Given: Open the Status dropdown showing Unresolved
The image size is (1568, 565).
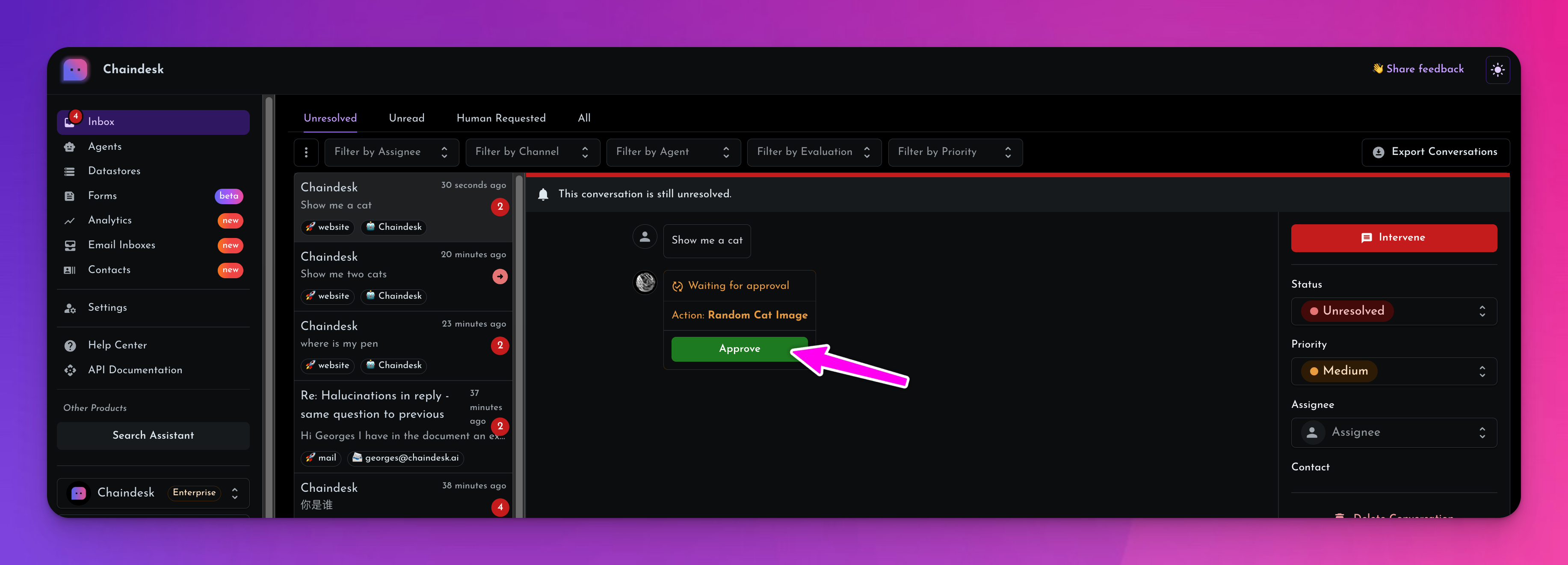Looking at the screenshot, I should (1393, 311).
